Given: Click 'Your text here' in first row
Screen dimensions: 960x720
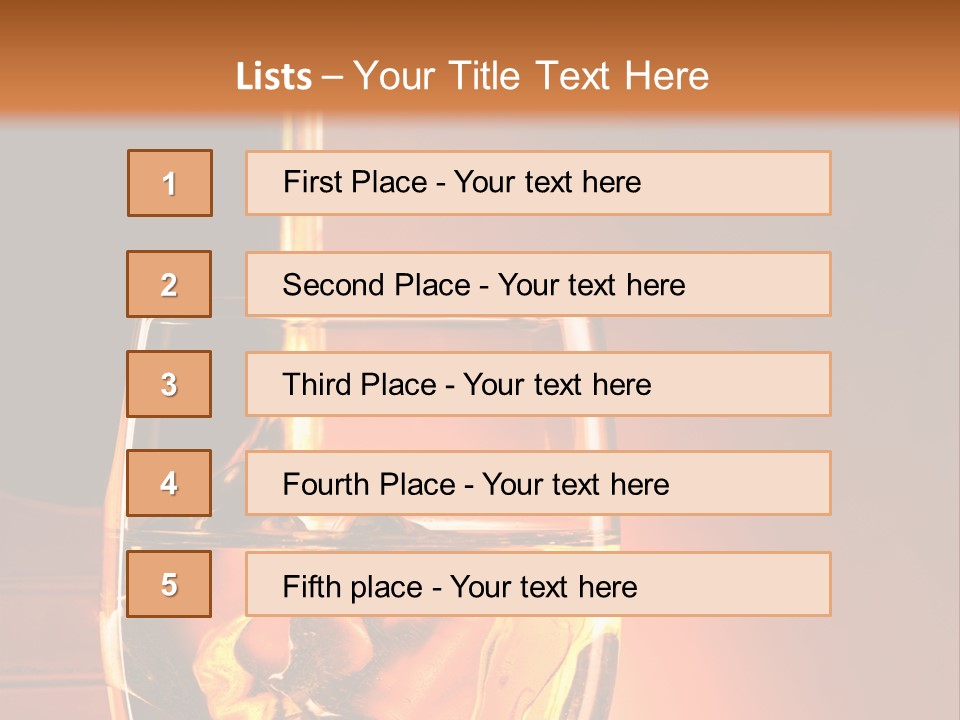Looking at the screenshot, I should coord(547,182).
